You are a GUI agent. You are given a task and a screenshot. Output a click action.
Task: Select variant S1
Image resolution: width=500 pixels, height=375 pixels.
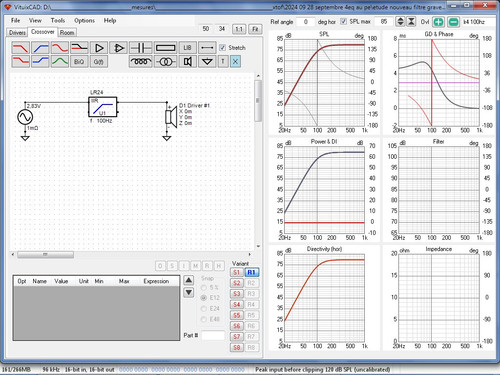(236, 272)
